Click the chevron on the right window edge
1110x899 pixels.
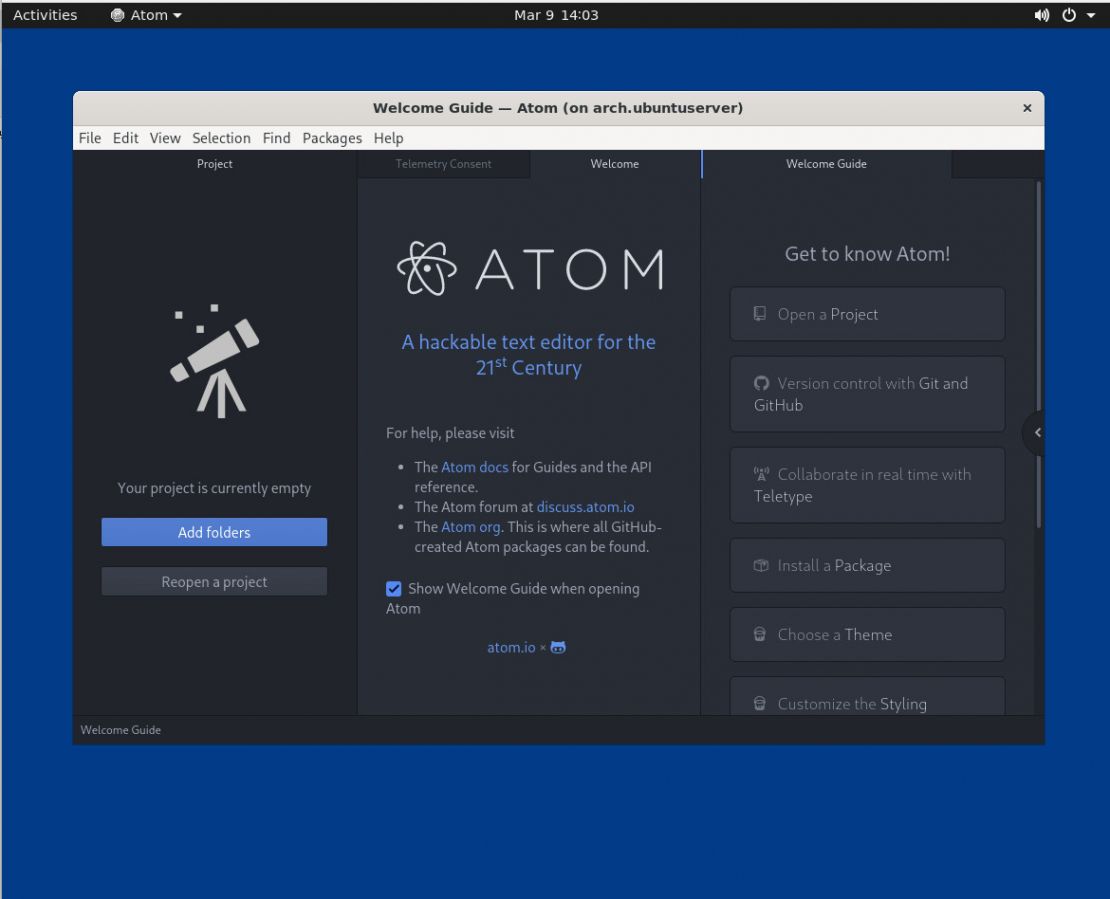click(1037, 432)
